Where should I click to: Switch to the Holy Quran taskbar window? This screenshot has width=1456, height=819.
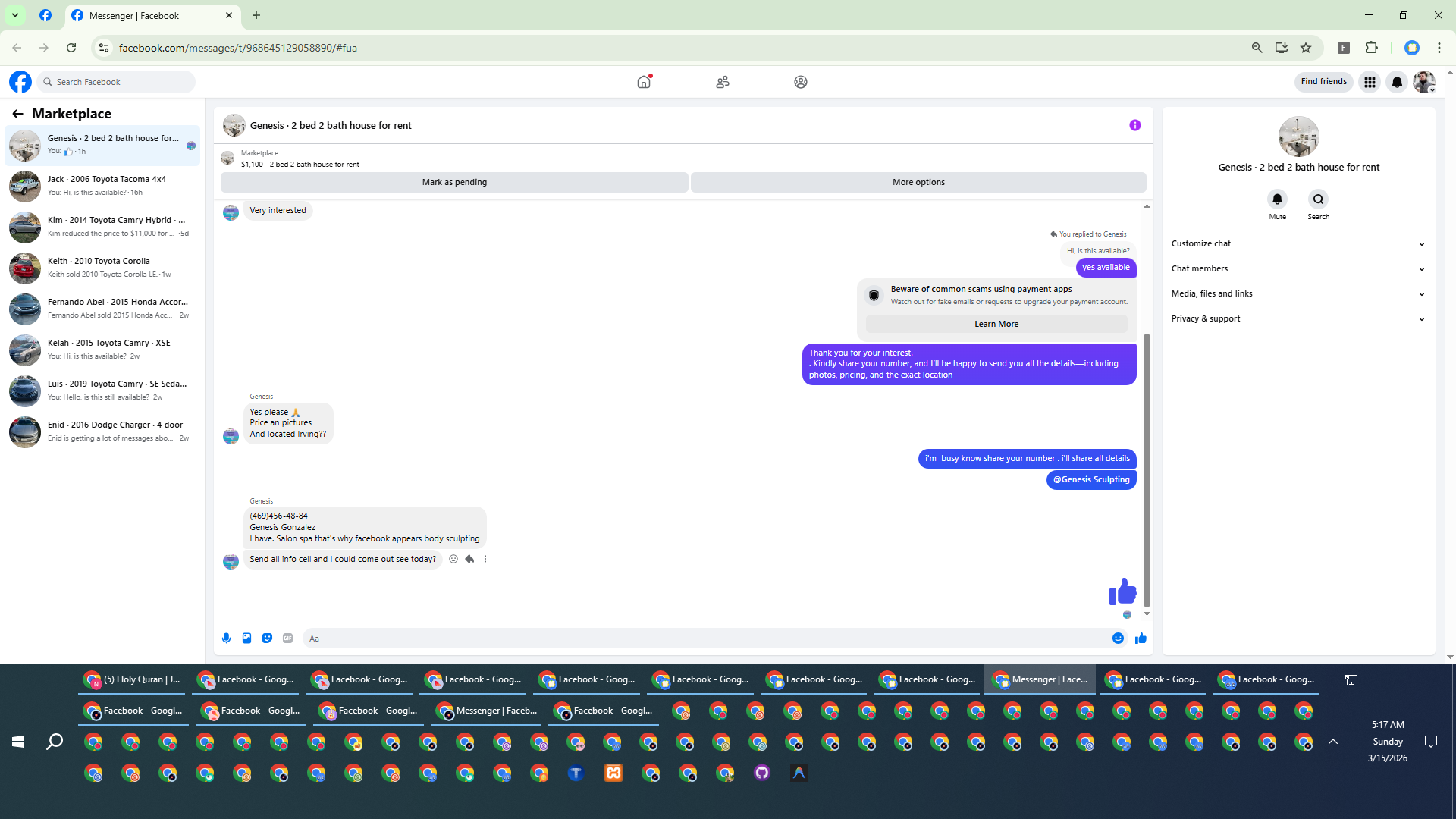[x=133, y=680]
